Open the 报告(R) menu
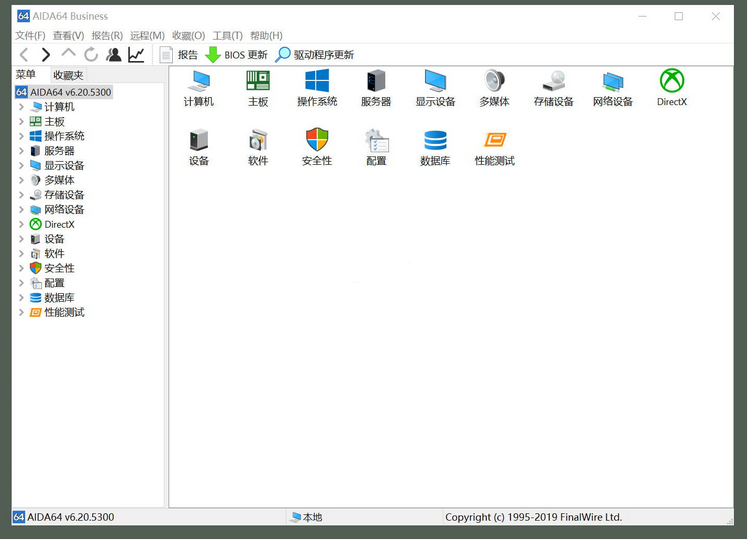This screenshot has height=541, width=748. click(x=107, y=36)
